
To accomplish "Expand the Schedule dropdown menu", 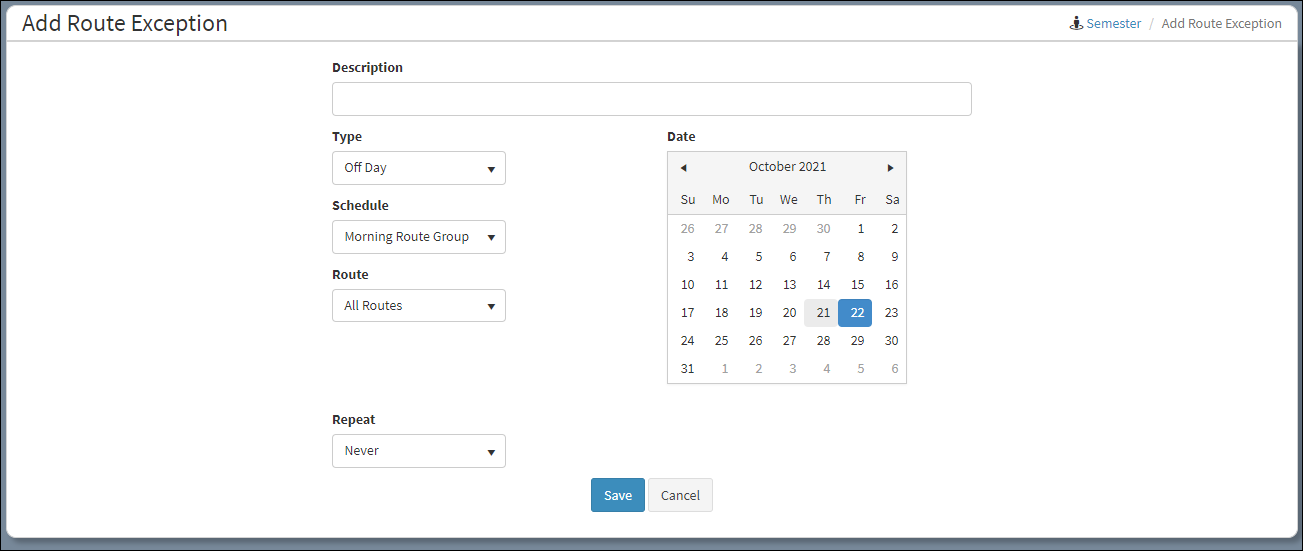I will coord(418,237).
